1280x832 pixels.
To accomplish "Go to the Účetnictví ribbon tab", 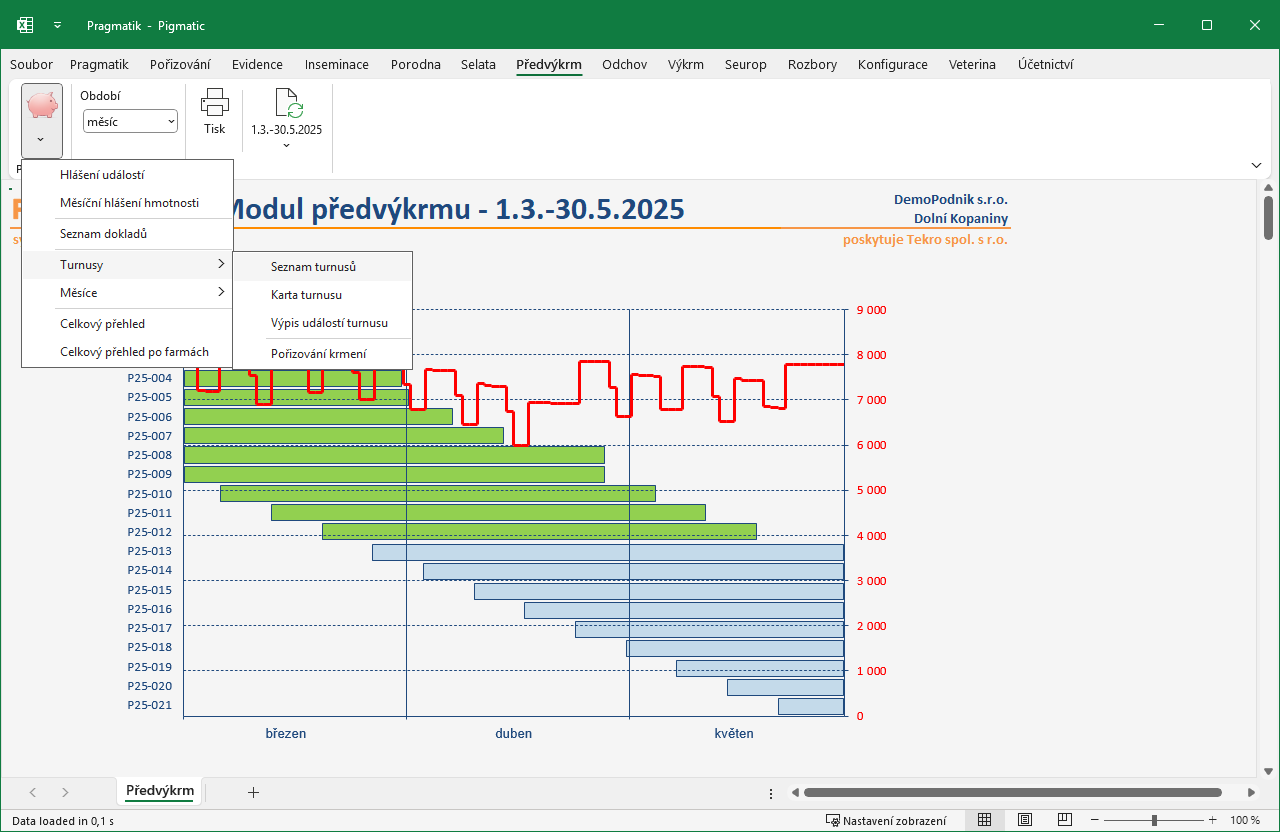I will click(x=1045, y=65).
